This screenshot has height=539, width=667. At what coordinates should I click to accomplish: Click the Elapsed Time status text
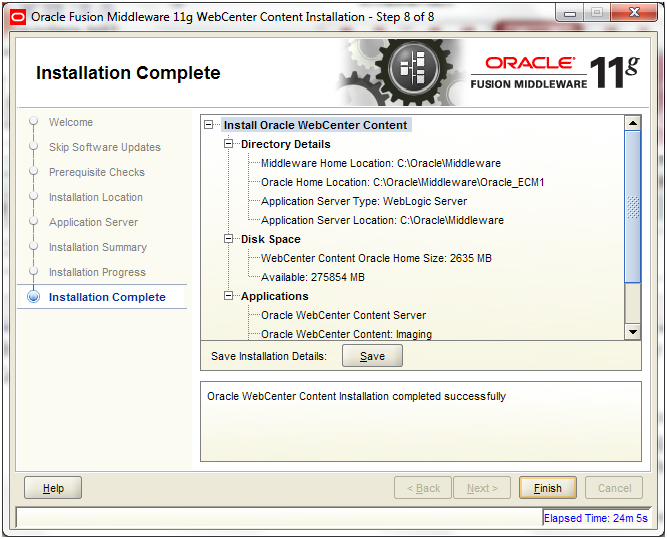tap(596, 518)
